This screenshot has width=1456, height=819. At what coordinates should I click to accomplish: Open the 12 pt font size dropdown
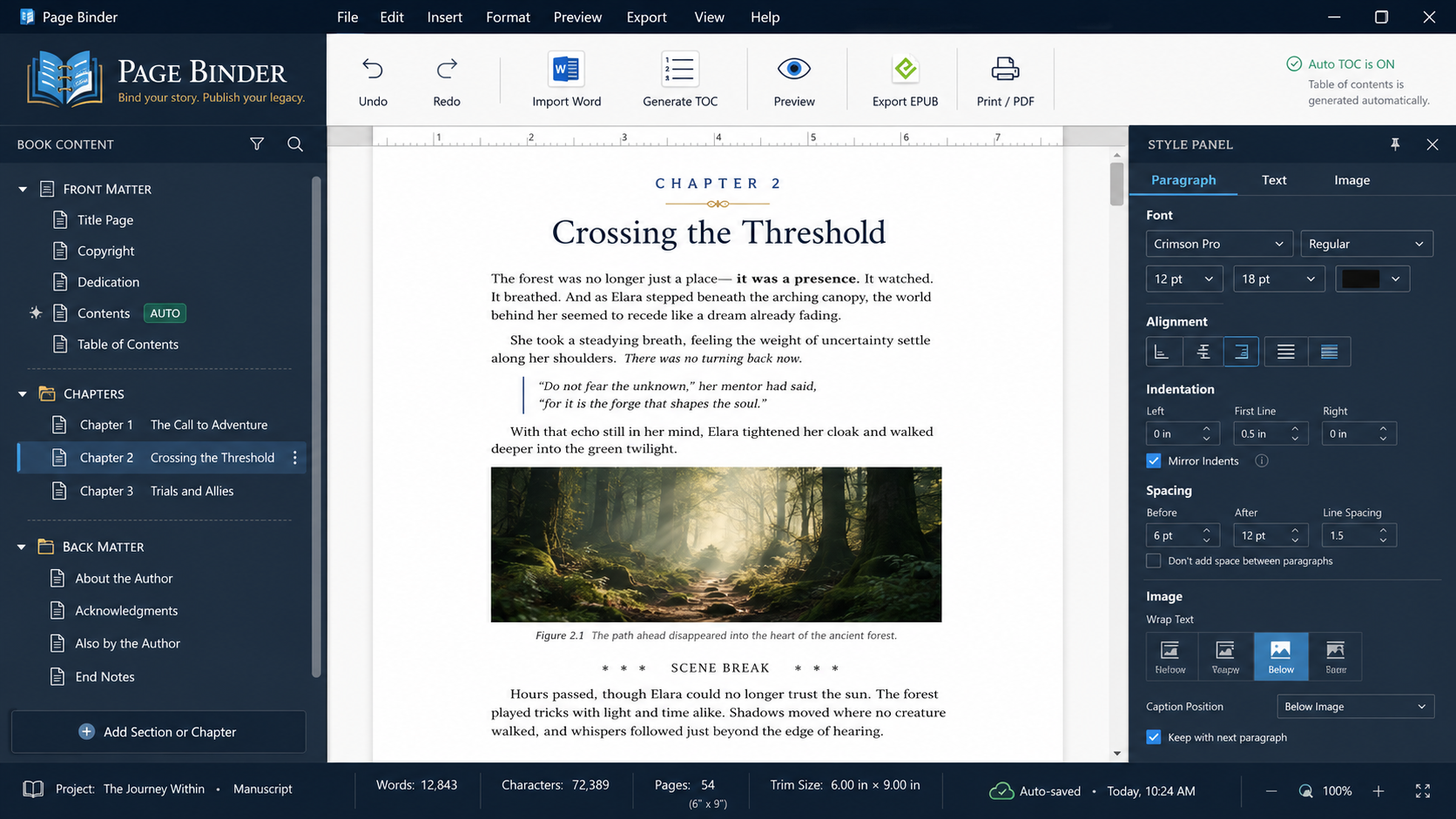(1184, 279)
